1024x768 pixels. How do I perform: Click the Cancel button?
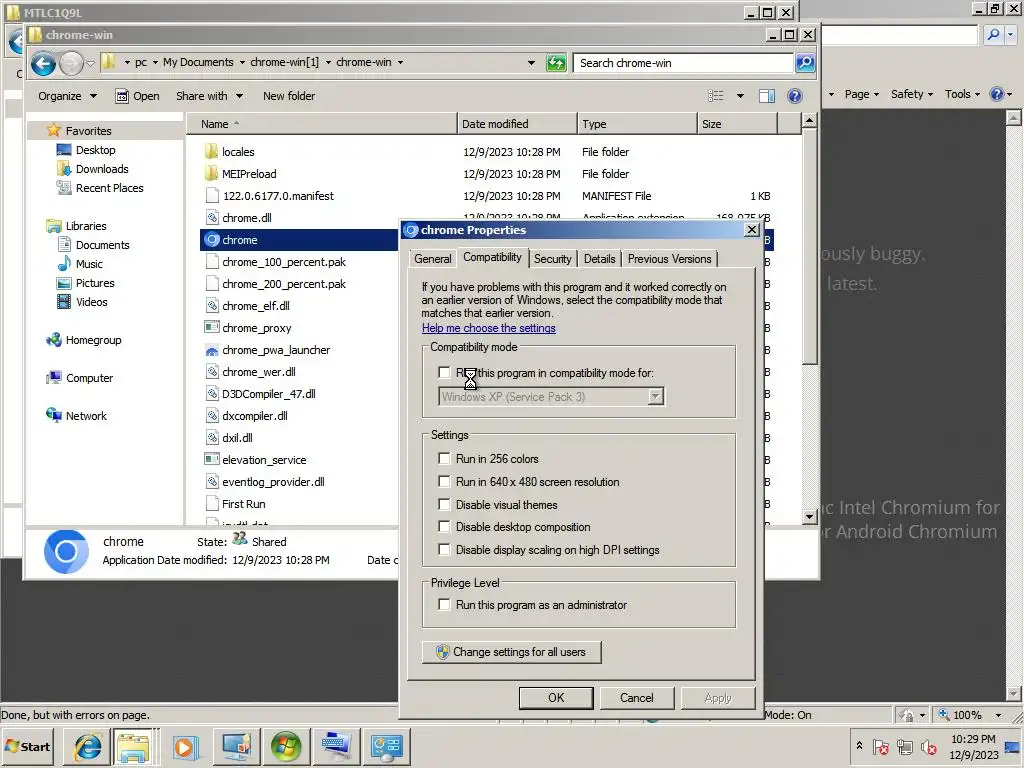636,697
